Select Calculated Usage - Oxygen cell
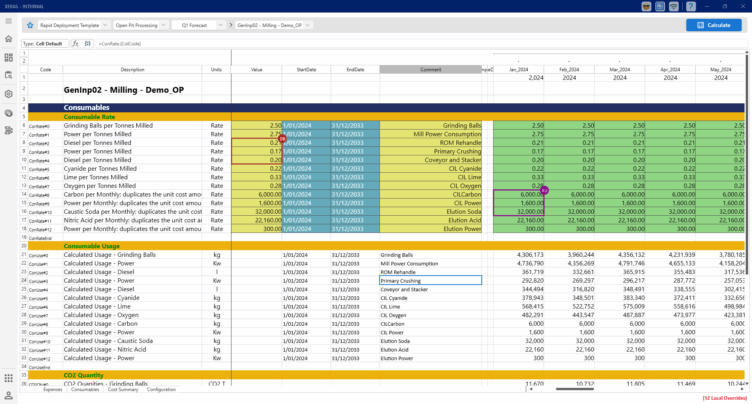This screenshot has height=404, width=752. (x=132, y=315)
